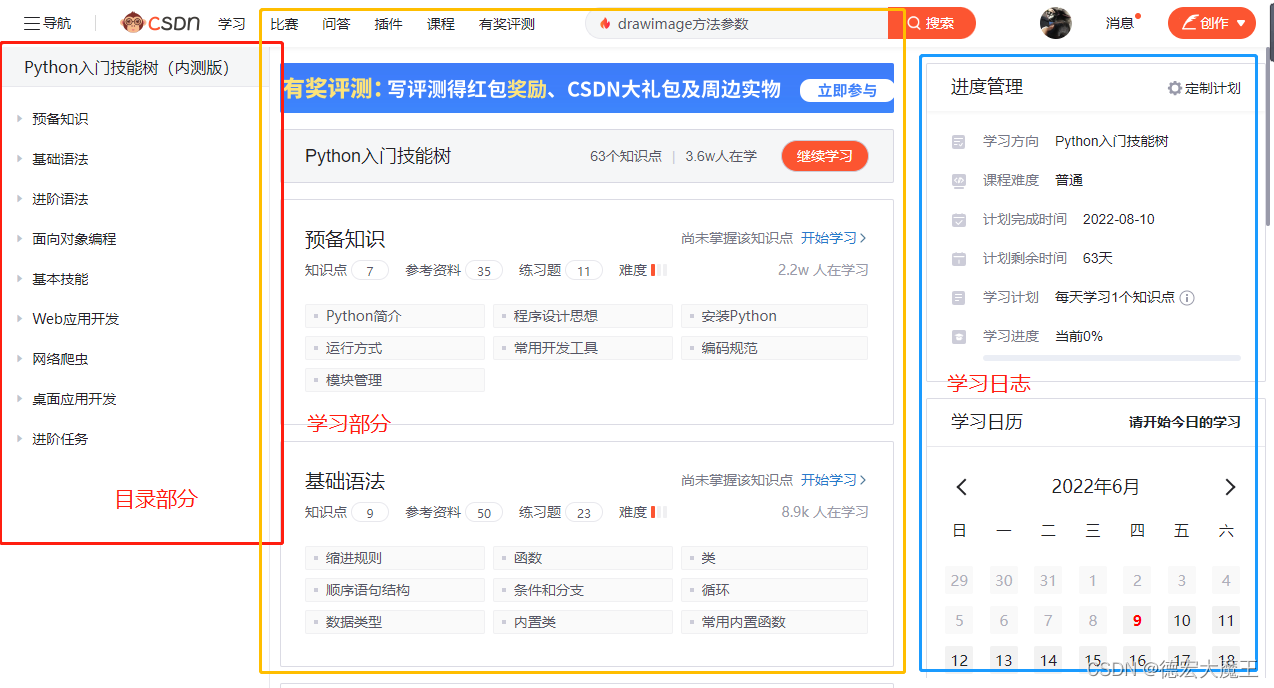Expand 进阶任务 in the sidebar tree

[x=19, y=439]
